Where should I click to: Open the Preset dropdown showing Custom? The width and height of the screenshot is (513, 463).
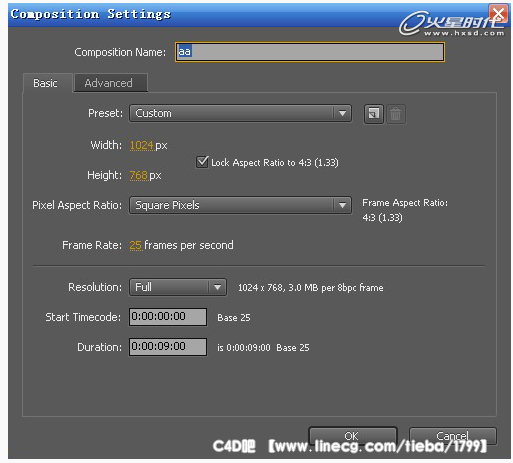240,113
